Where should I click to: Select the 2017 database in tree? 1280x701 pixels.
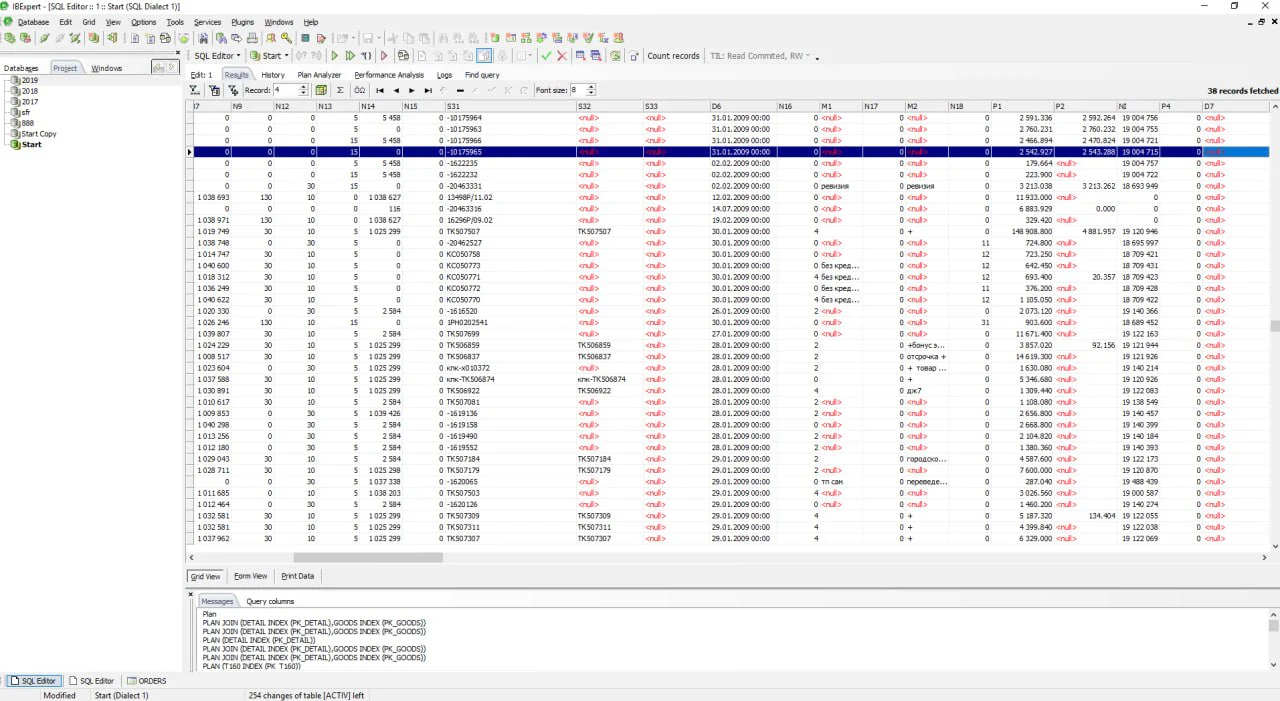coord(30,101)
